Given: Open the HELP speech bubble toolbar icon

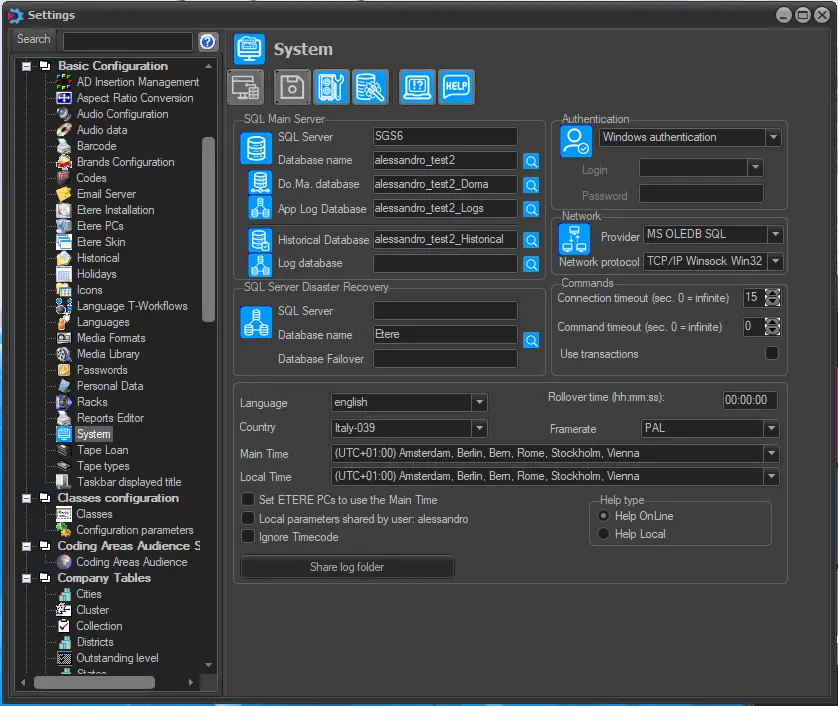Looking at the screenshot, I should [x=456, y=87].
